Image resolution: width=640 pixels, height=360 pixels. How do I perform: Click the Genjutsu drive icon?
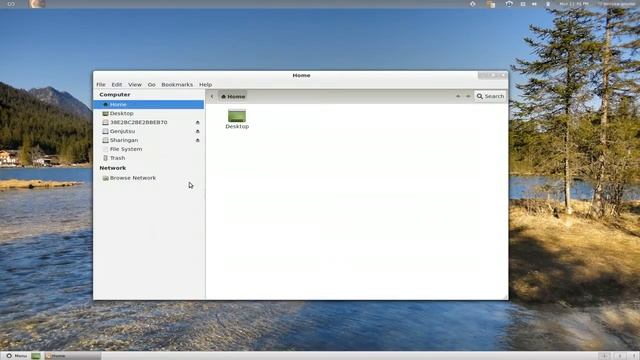105,131
